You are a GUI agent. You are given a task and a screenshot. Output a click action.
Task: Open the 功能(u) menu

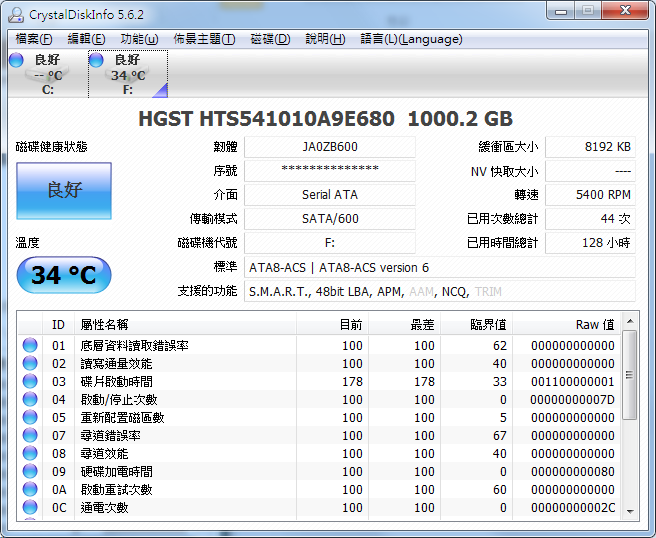click(x=139, y=39)
